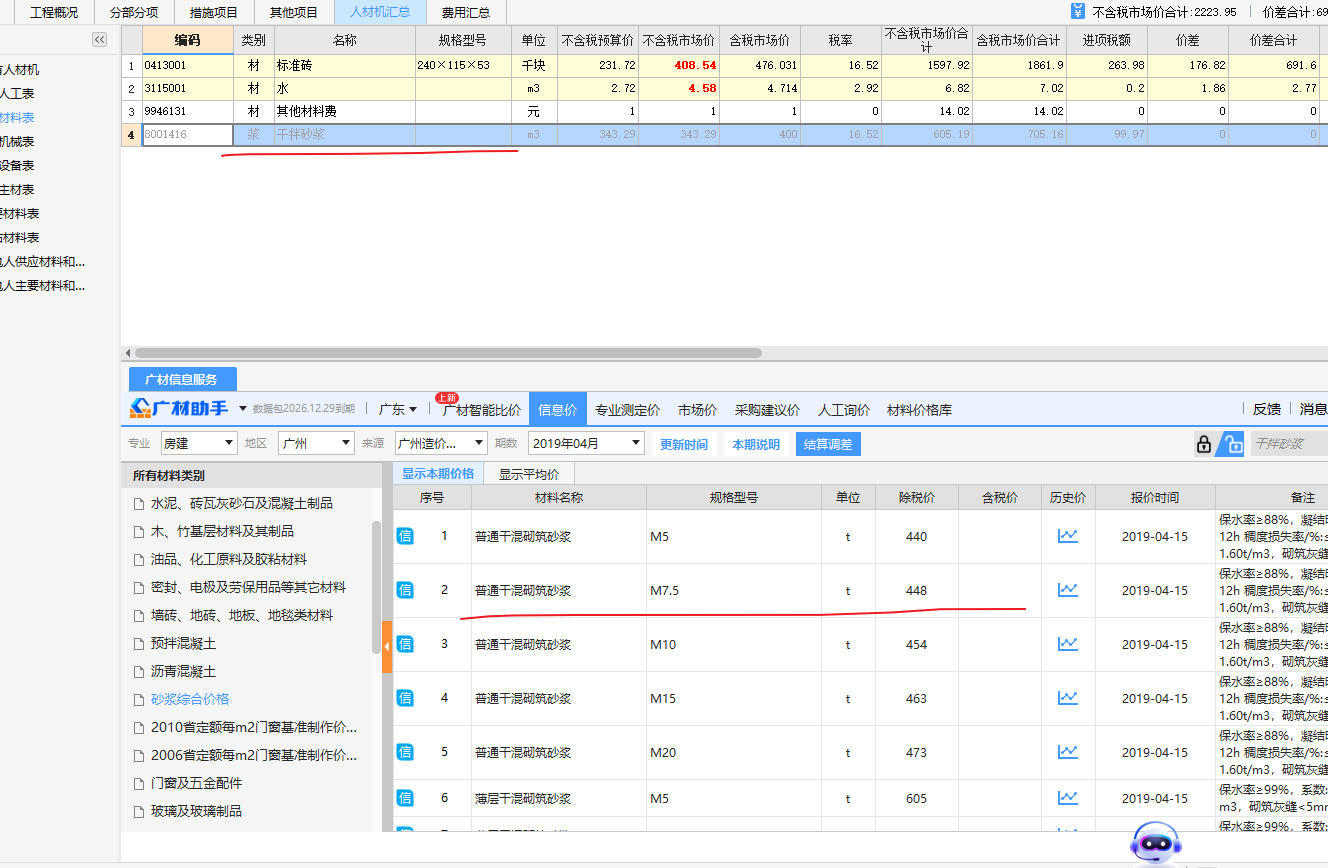Click the 本期说明 button
The image size is (1328, 868).
(756, 444)
